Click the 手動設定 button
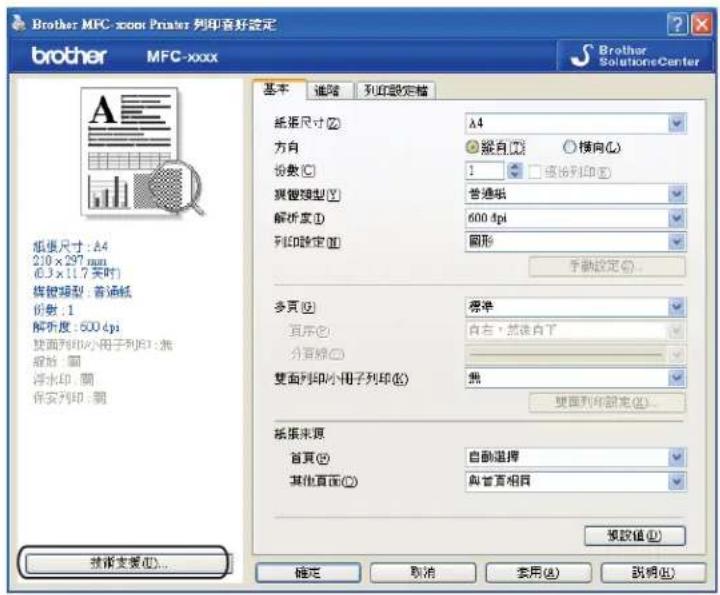 pos(607,266)
